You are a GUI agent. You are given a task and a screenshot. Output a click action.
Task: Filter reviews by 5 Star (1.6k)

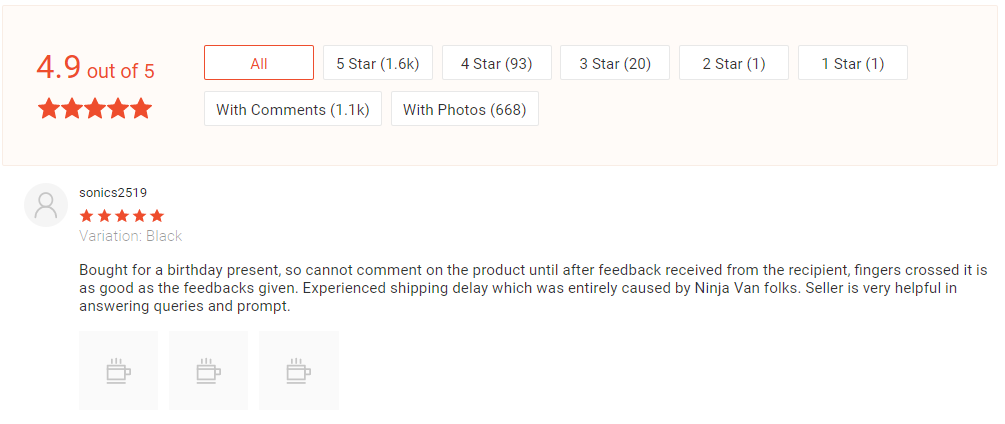[377, 63]
